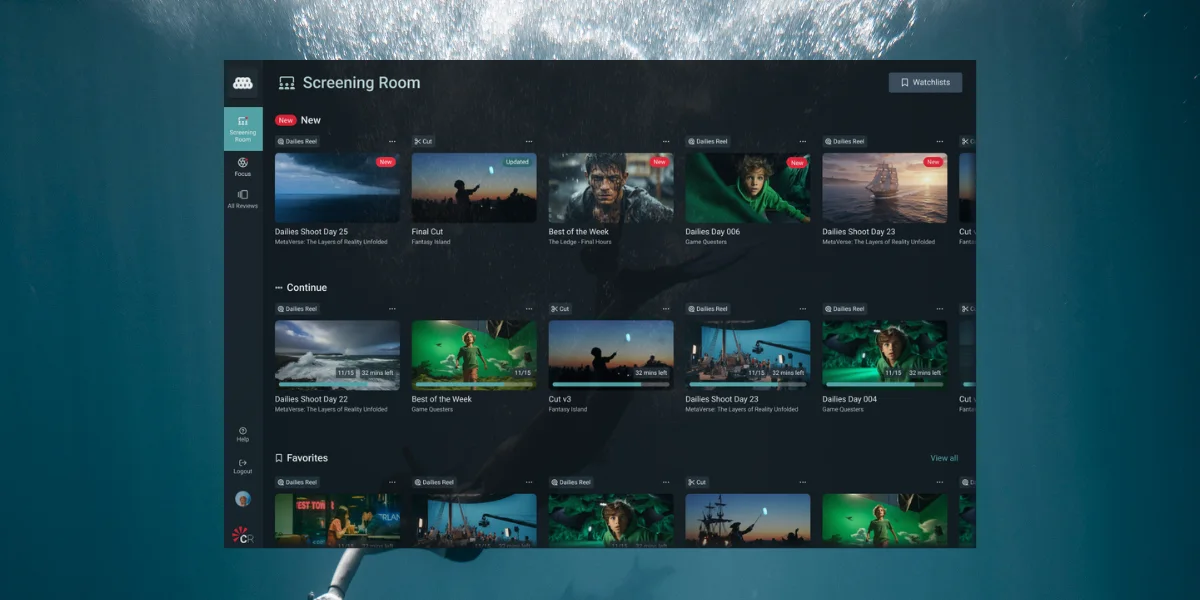
Task: Open the Favorites diner scene thumbnail
Action: pos(337,520)
